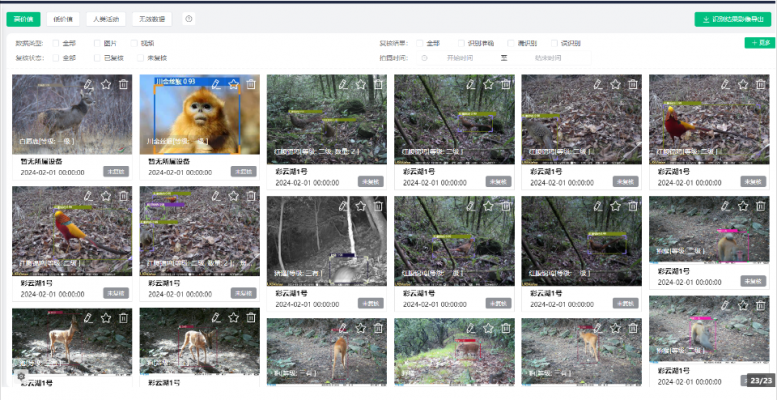The height and width of the screenshot is (400, 777).
Task: Delete the golden monkey photo via trash icon
Action: pos(250,85)
